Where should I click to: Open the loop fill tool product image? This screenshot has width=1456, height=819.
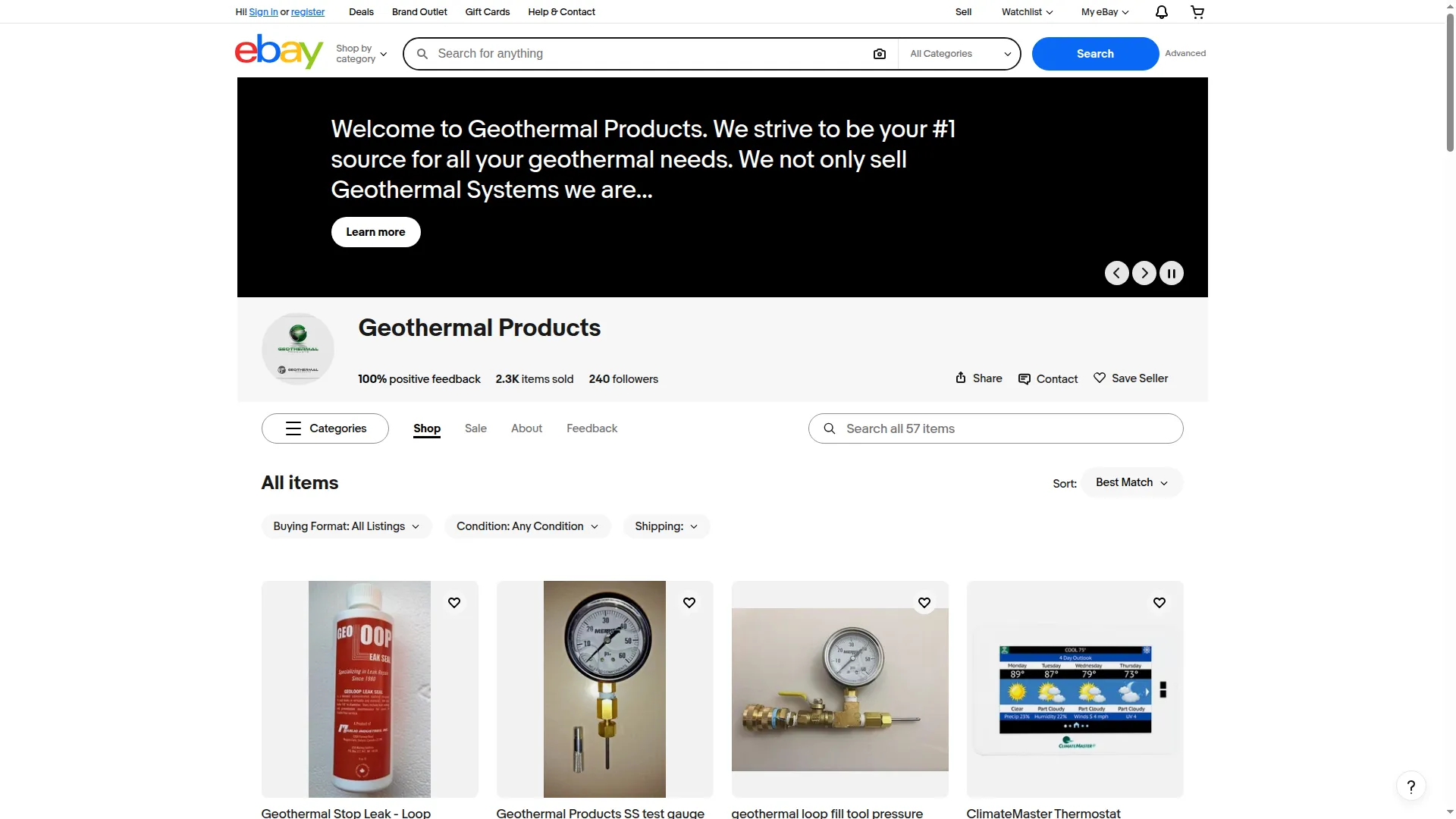point(839,689)
